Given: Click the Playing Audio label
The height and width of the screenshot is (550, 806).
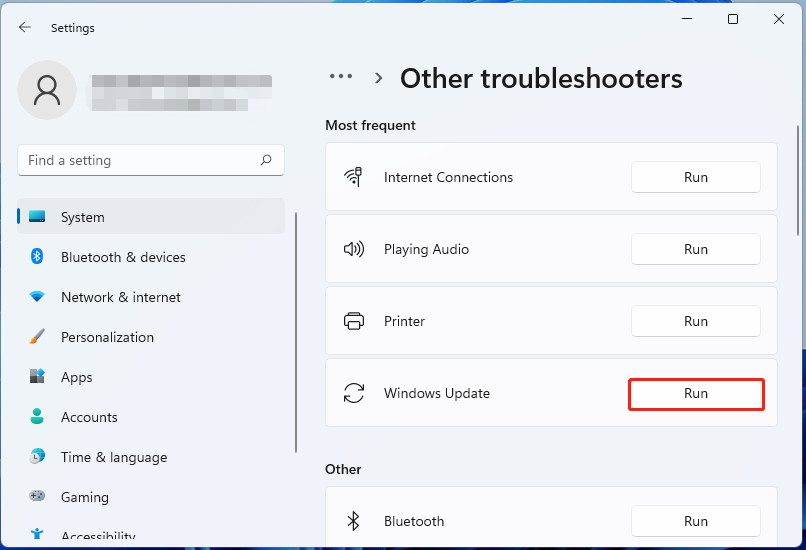Looking at the screenshot, I should 426,249.
